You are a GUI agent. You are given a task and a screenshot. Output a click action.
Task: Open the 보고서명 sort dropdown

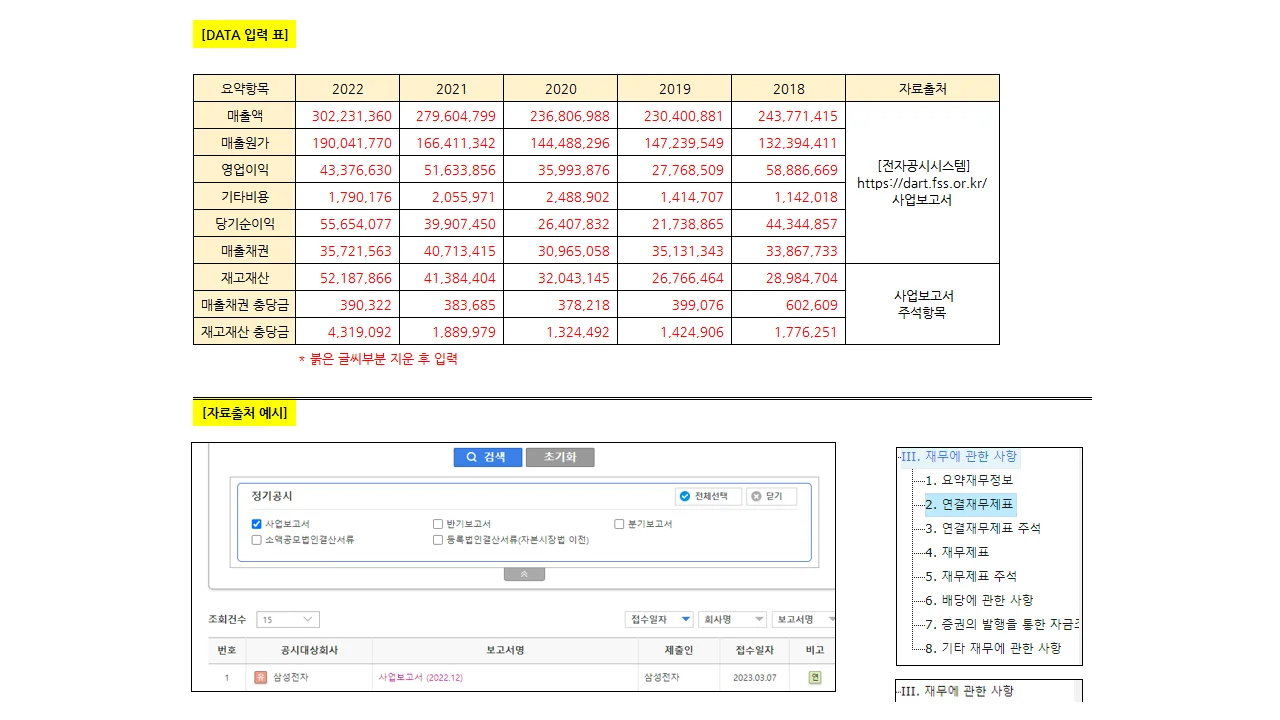tap(804, 620)
